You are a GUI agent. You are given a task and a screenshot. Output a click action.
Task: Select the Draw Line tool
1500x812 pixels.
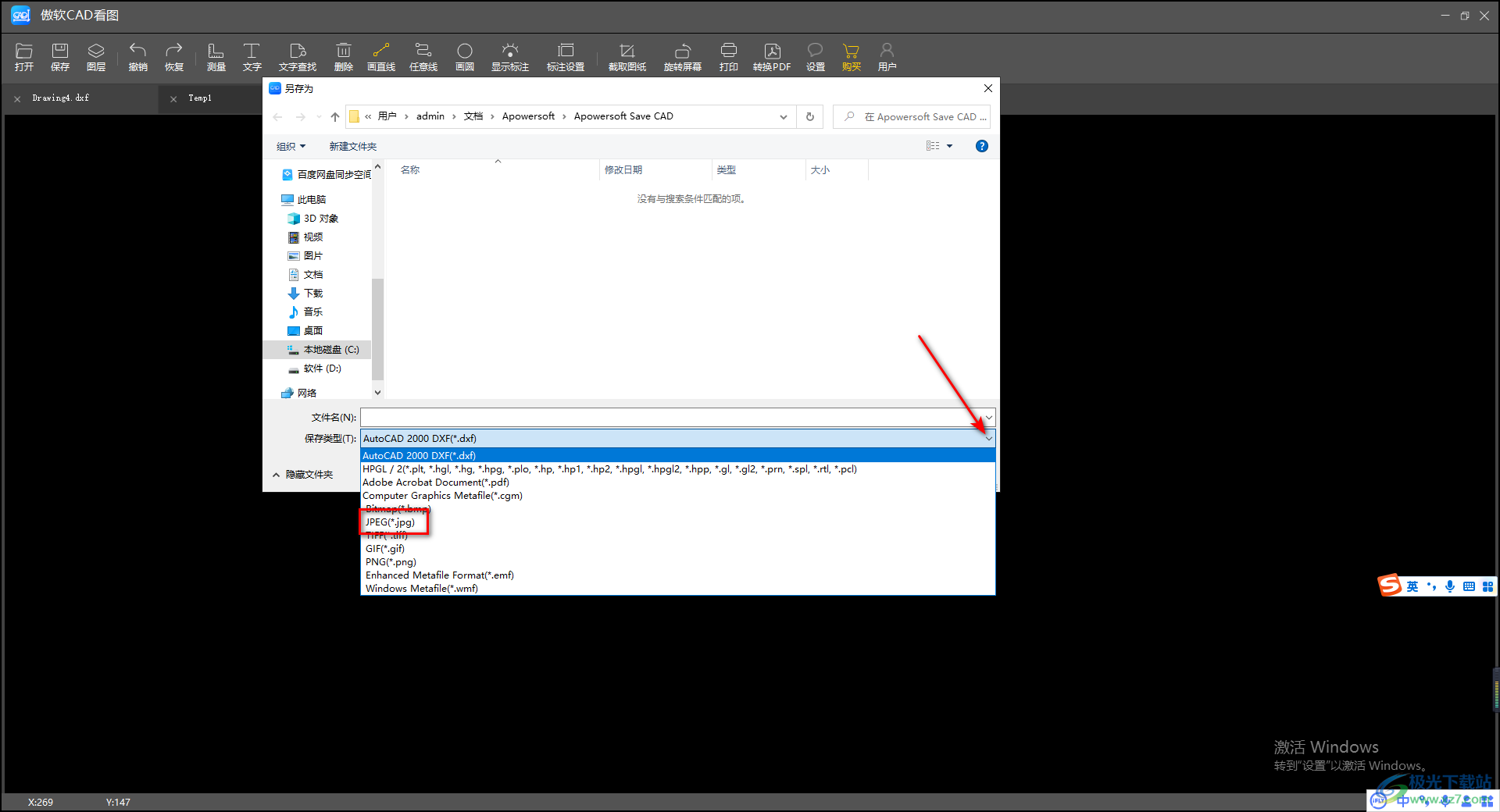pos(380,57)
